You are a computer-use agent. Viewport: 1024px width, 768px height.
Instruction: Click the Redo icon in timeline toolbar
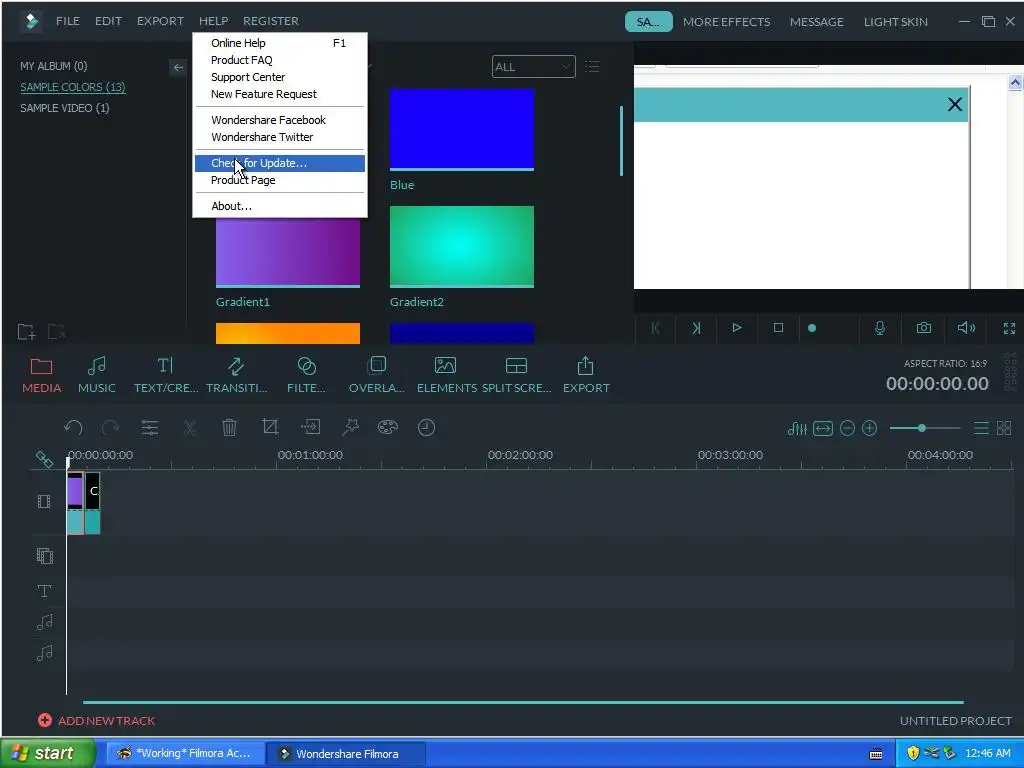[x=110, y=428]
